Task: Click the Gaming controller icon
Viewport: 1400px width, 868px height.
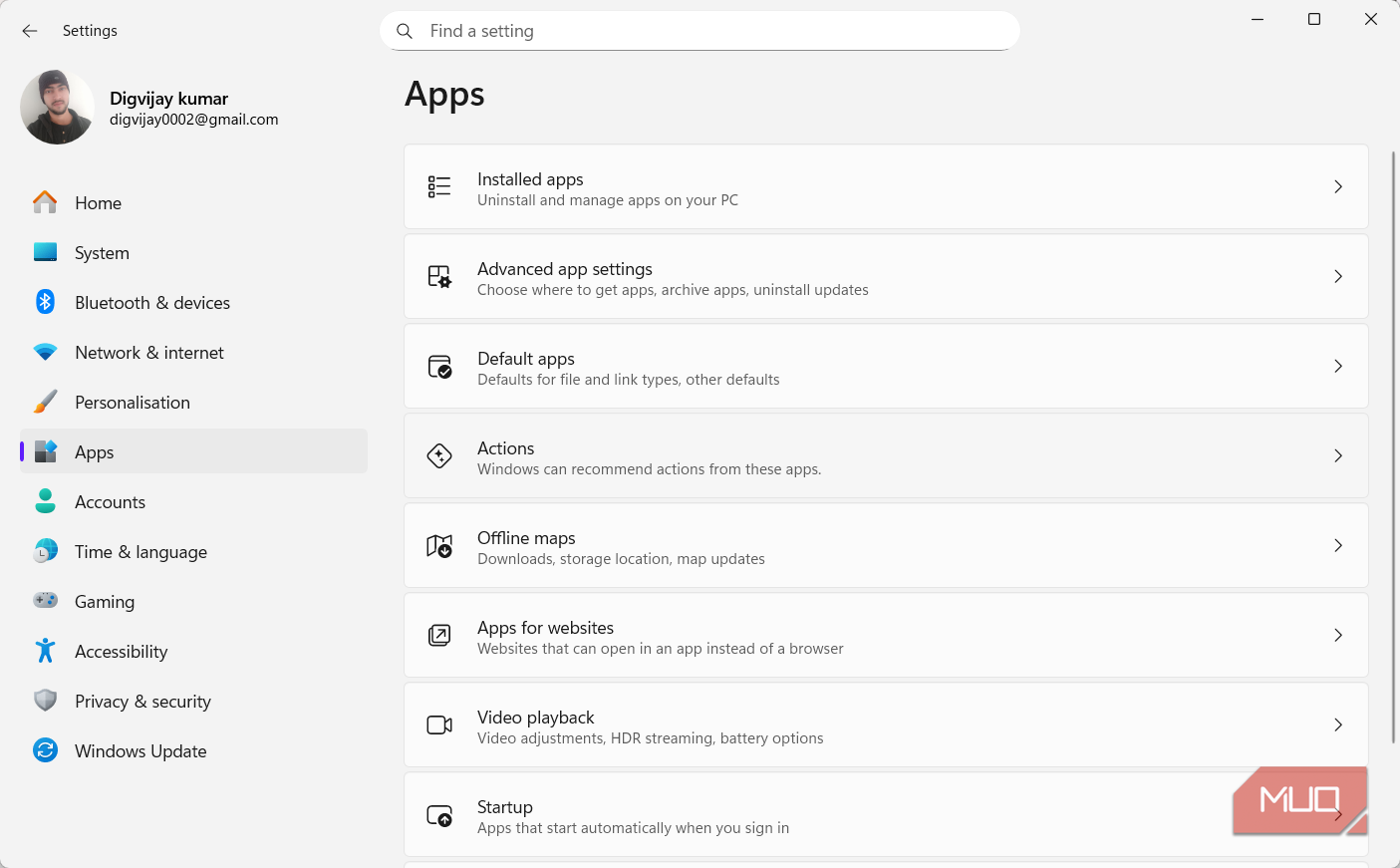Action: (x=45, y=600)
